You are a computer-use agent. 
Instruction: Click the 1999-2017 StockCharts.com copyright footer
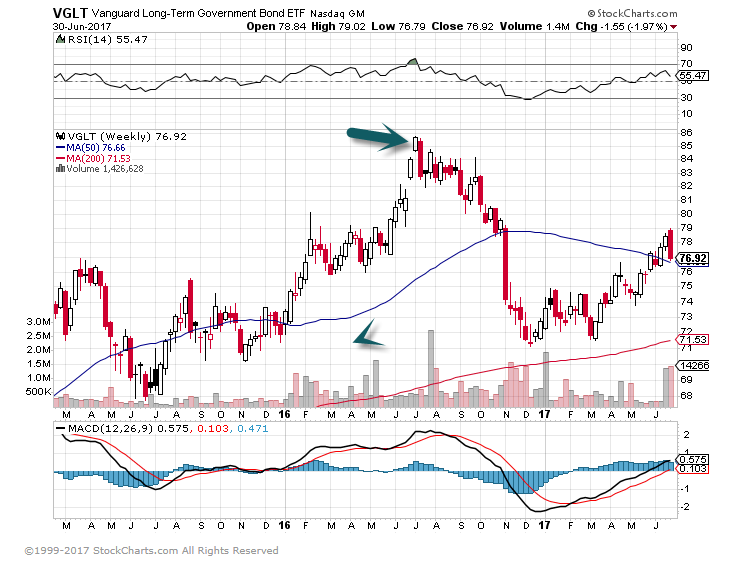click(151, 551)
